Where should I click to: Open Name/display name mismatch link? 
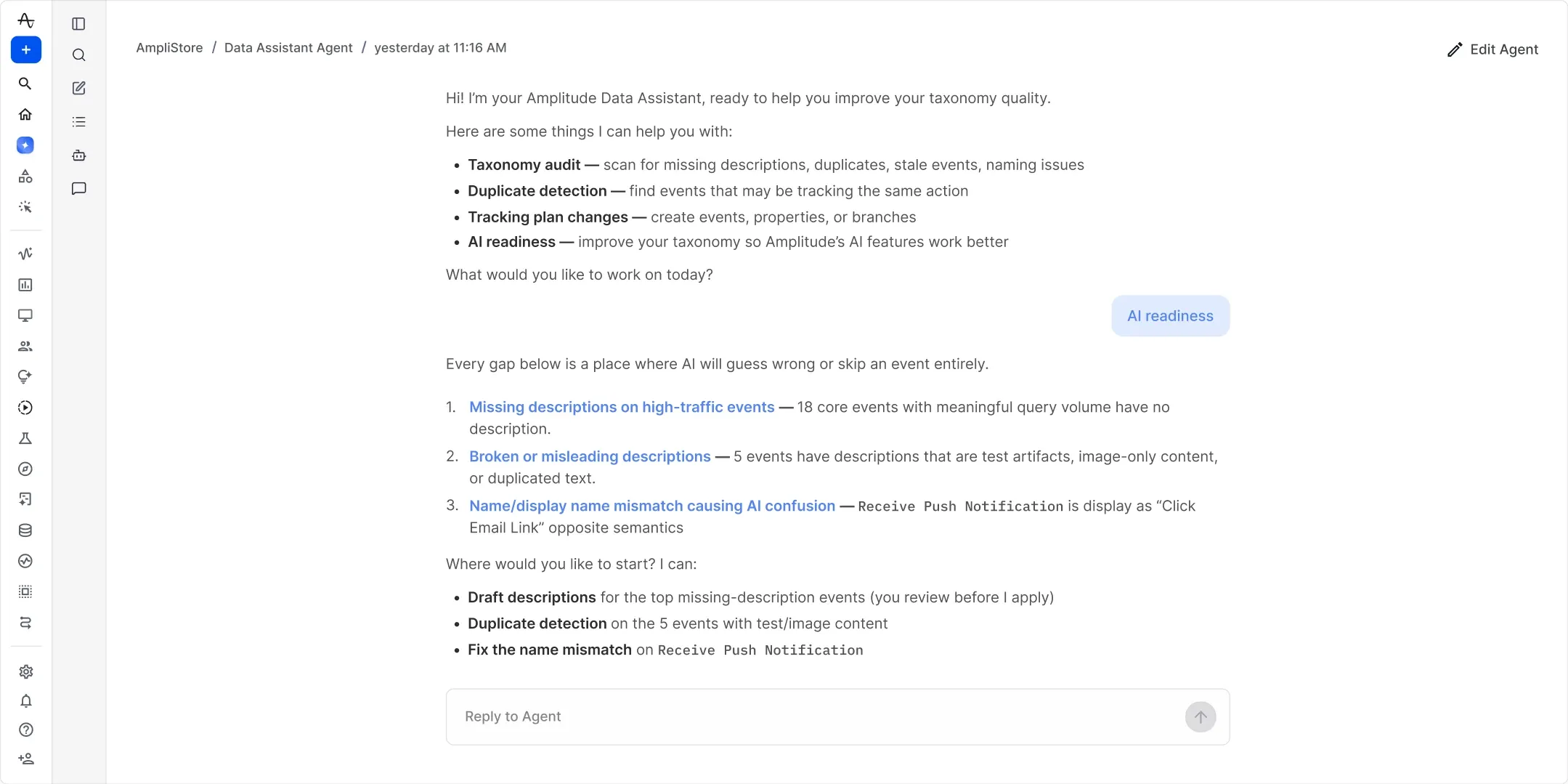pyautogui.click(x=652, y=506)
